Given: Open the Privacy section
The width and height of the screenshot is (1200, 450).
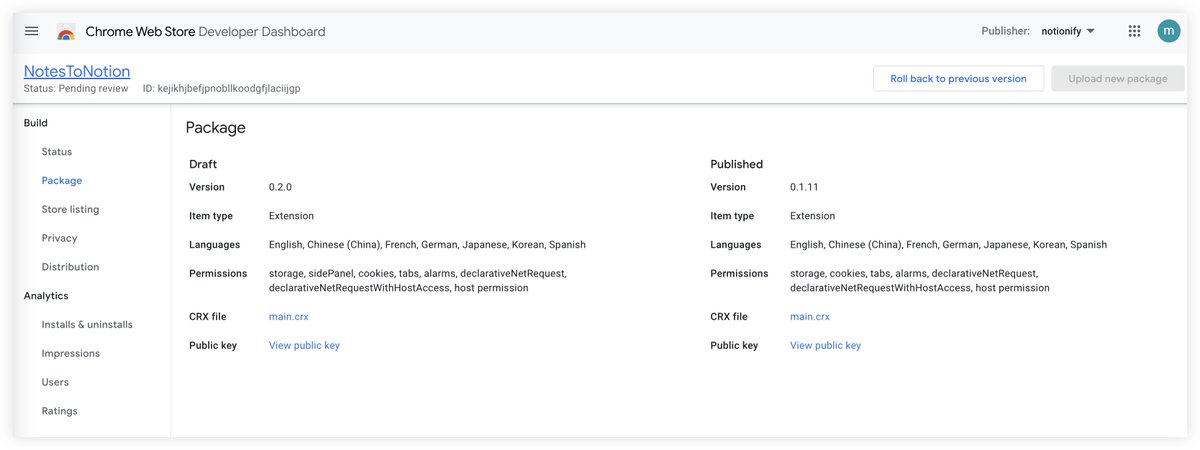Looking at the screenshot, I should [59, 238].
